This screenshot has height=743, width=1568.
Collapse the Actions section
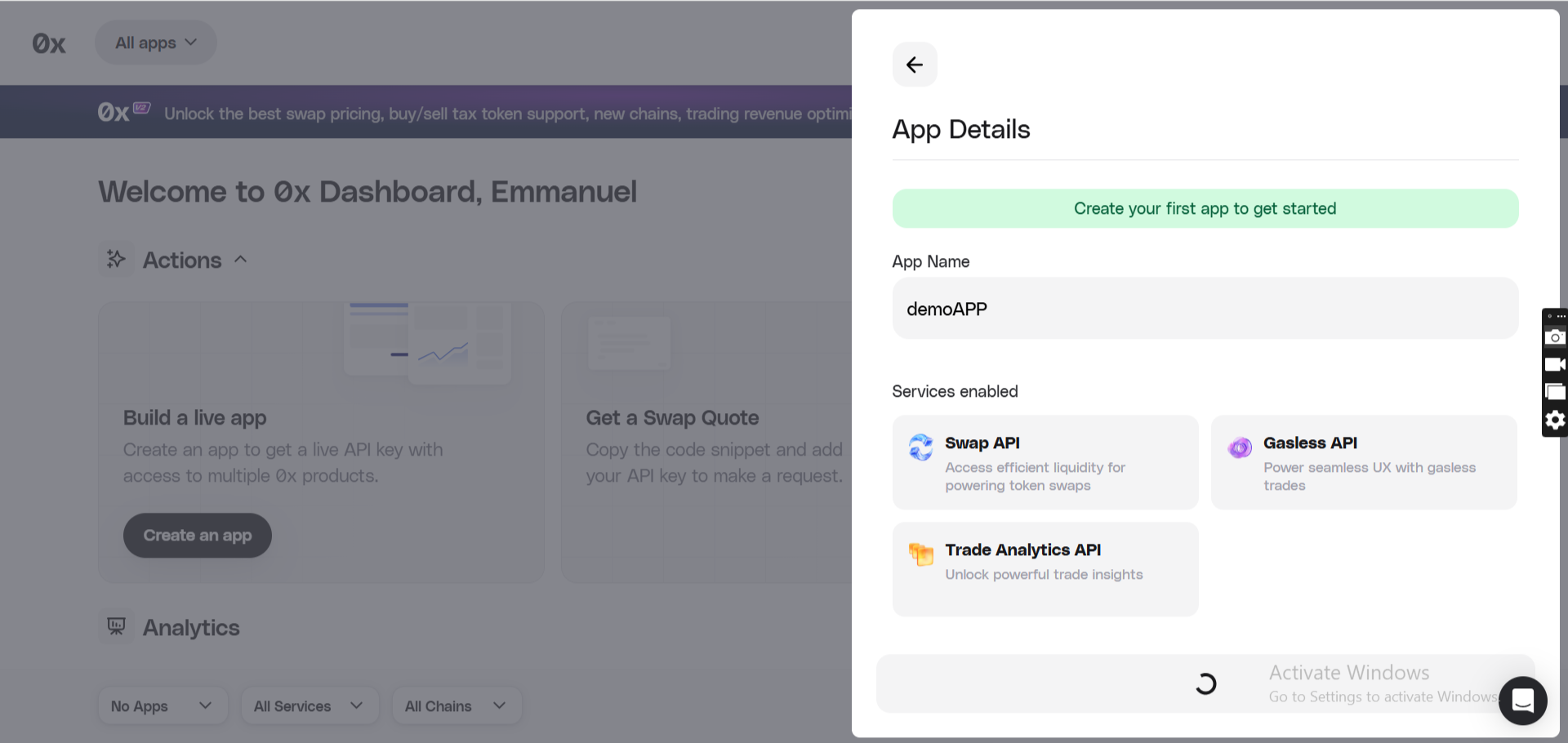pyautogui.click(x=240, y=260)
